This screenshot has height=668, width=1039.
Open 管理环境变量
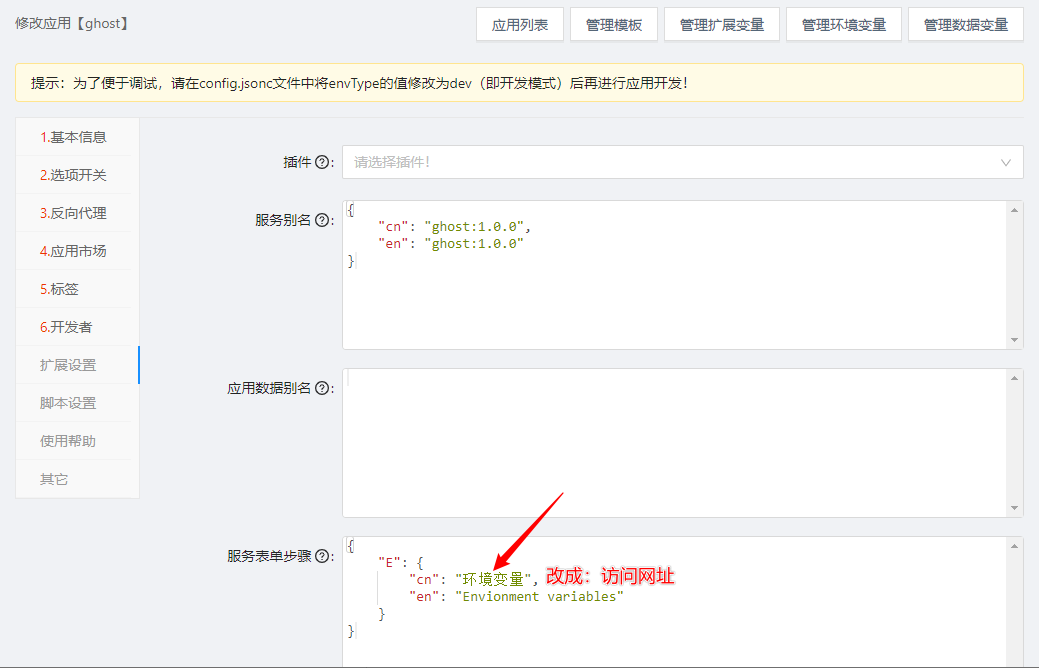pyautogui.click(x=844, y=25)
